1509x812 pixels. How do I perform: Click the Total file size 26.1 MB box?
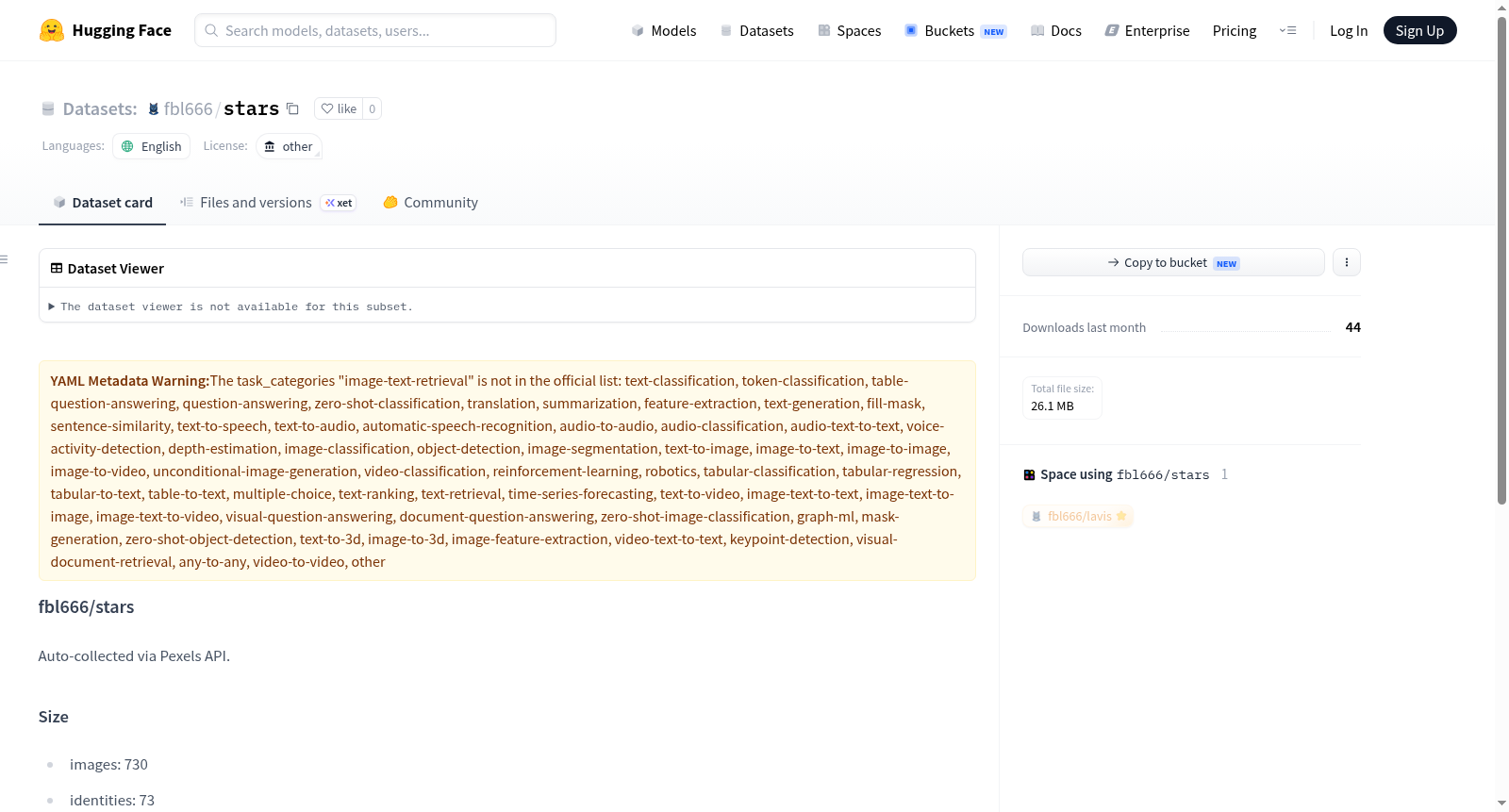[x=1062, y=397]
